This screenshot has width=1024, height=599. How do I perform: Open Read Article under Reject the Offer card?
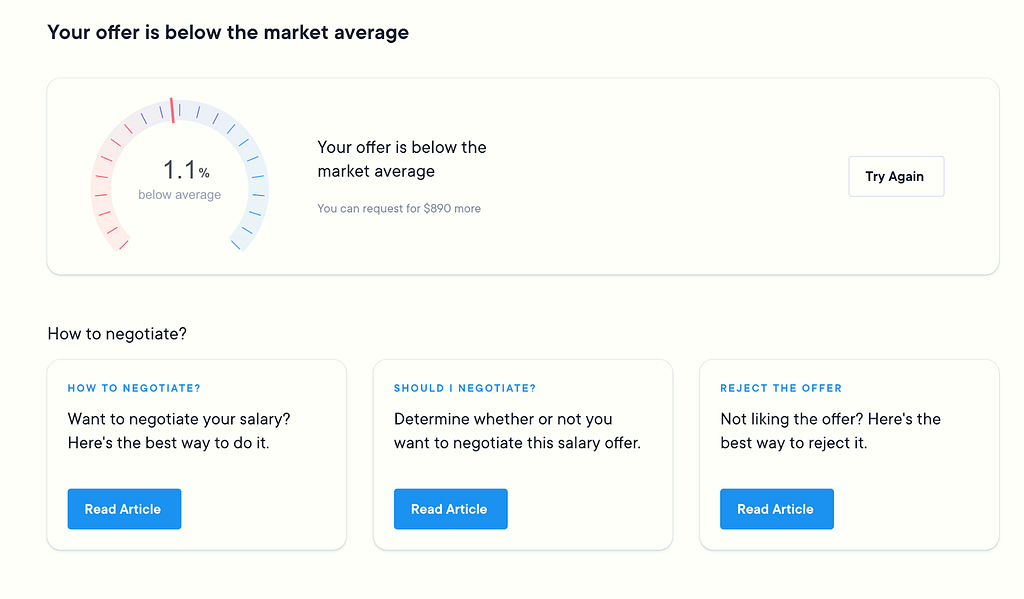776,509
